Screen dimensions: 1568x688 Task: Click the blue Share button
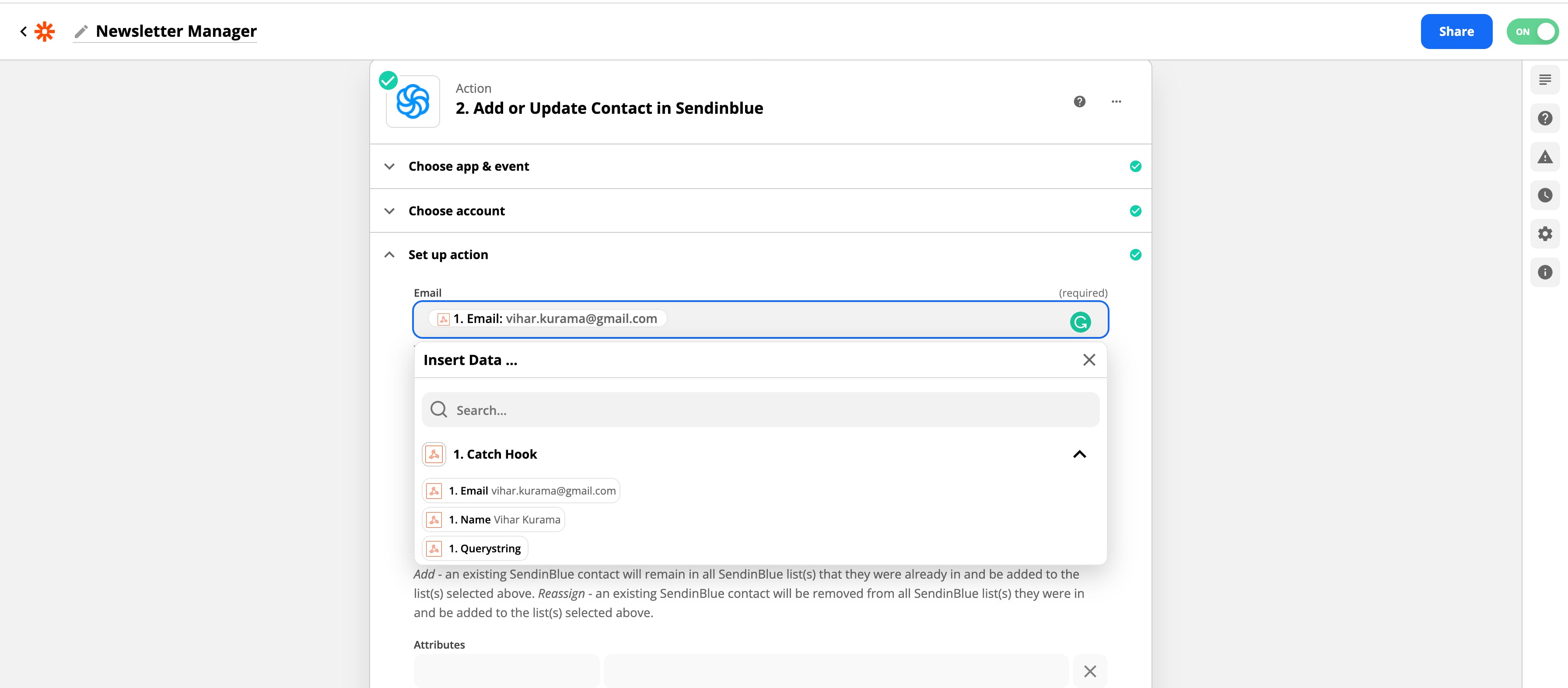1456,32
